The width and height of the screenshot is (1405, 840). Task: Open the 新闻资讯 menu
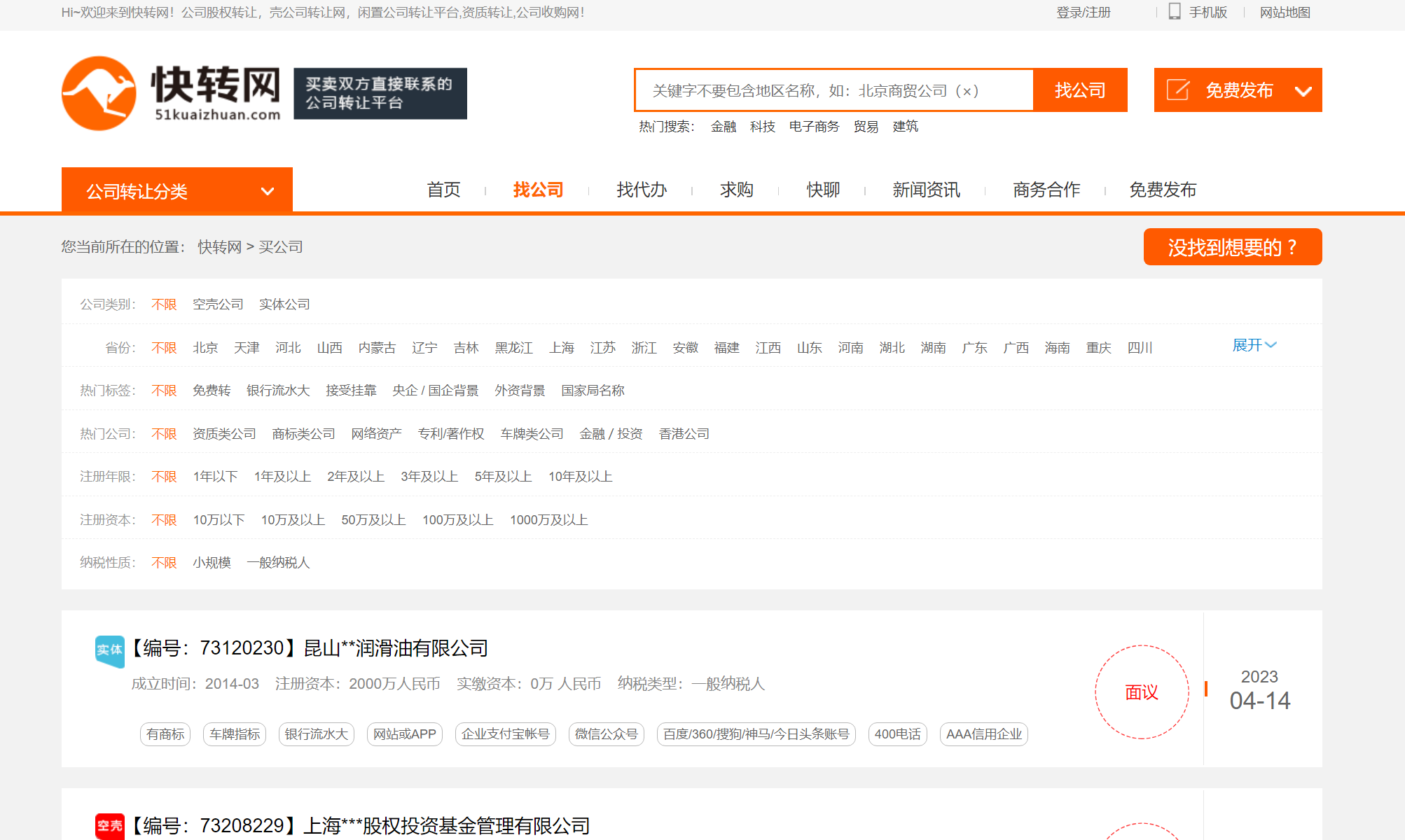[926, 190]
